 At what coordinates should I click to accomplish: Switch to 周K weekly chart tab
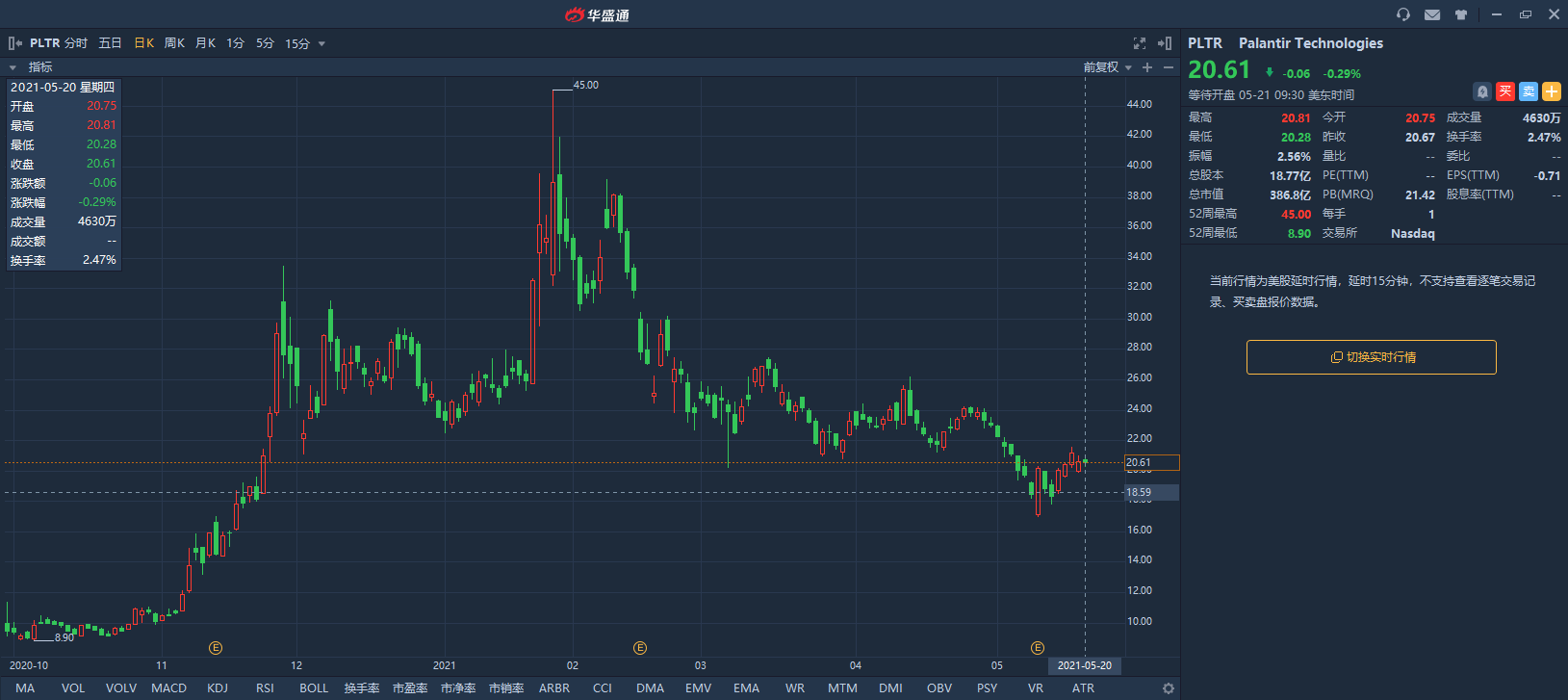174,43
